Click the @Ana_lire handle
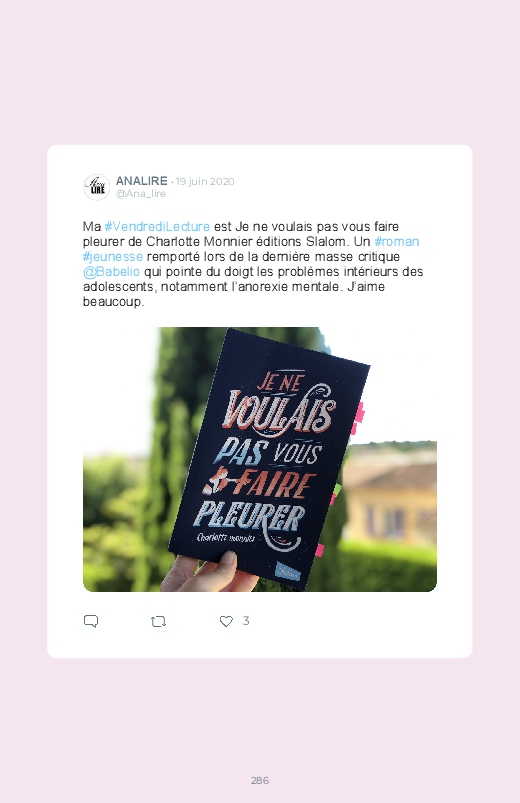The width and height of the screenshot is (520, 803). (x=141, y=194)
